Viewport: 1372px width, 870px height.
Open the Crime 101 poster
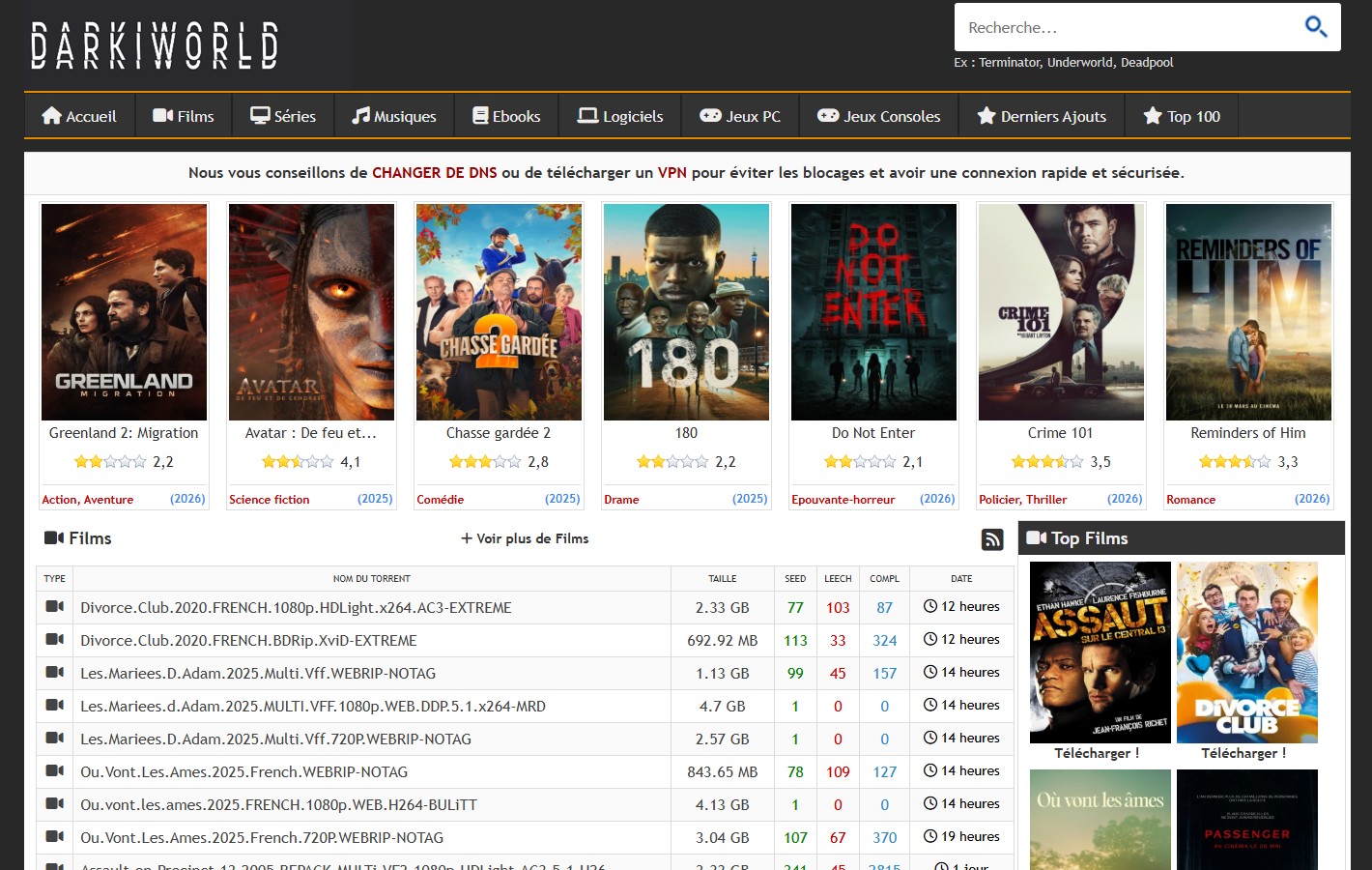[x=1061, y=312]
